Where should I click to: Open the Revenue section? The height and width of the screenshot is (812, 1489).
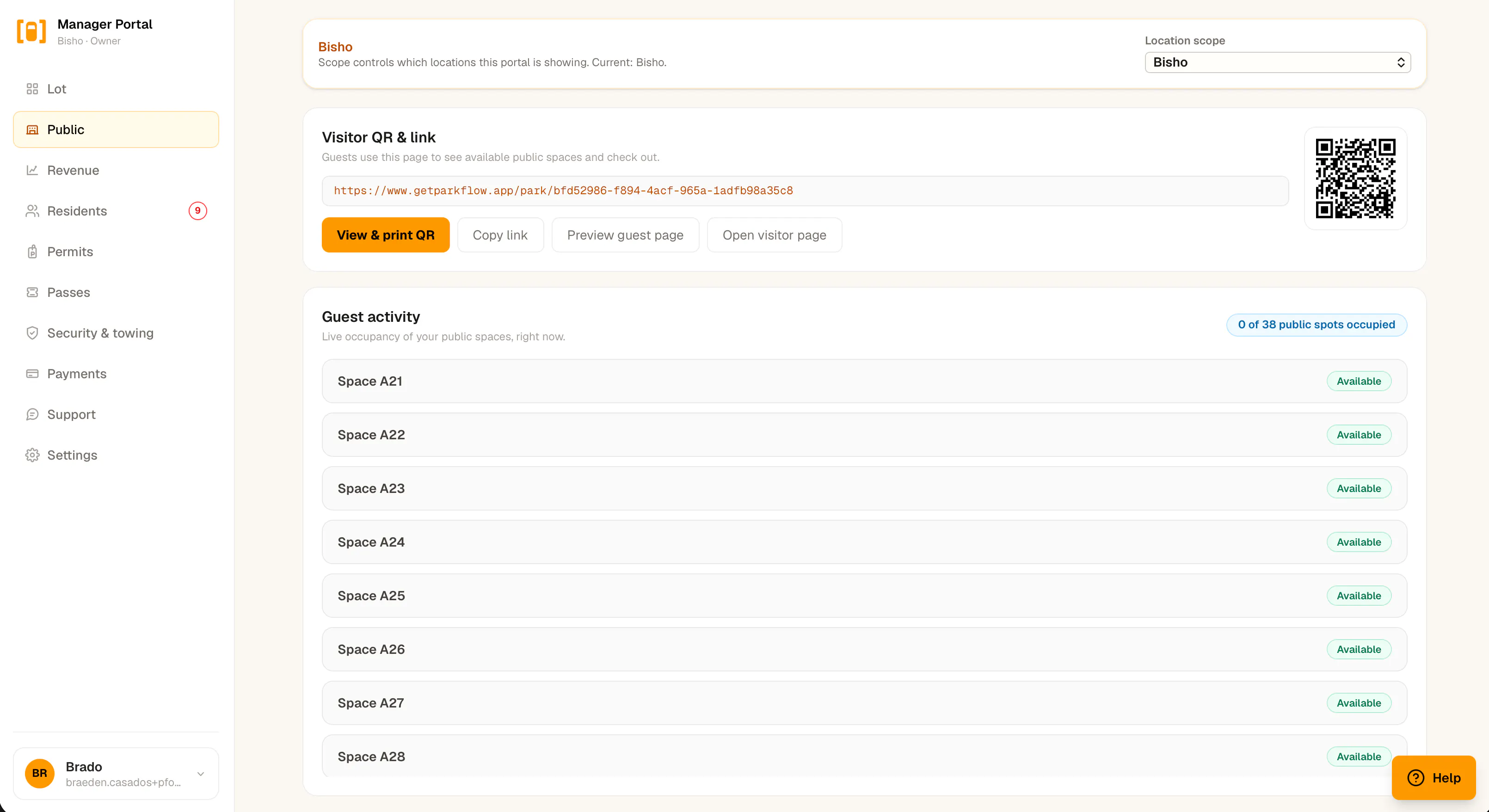point(116,170)
